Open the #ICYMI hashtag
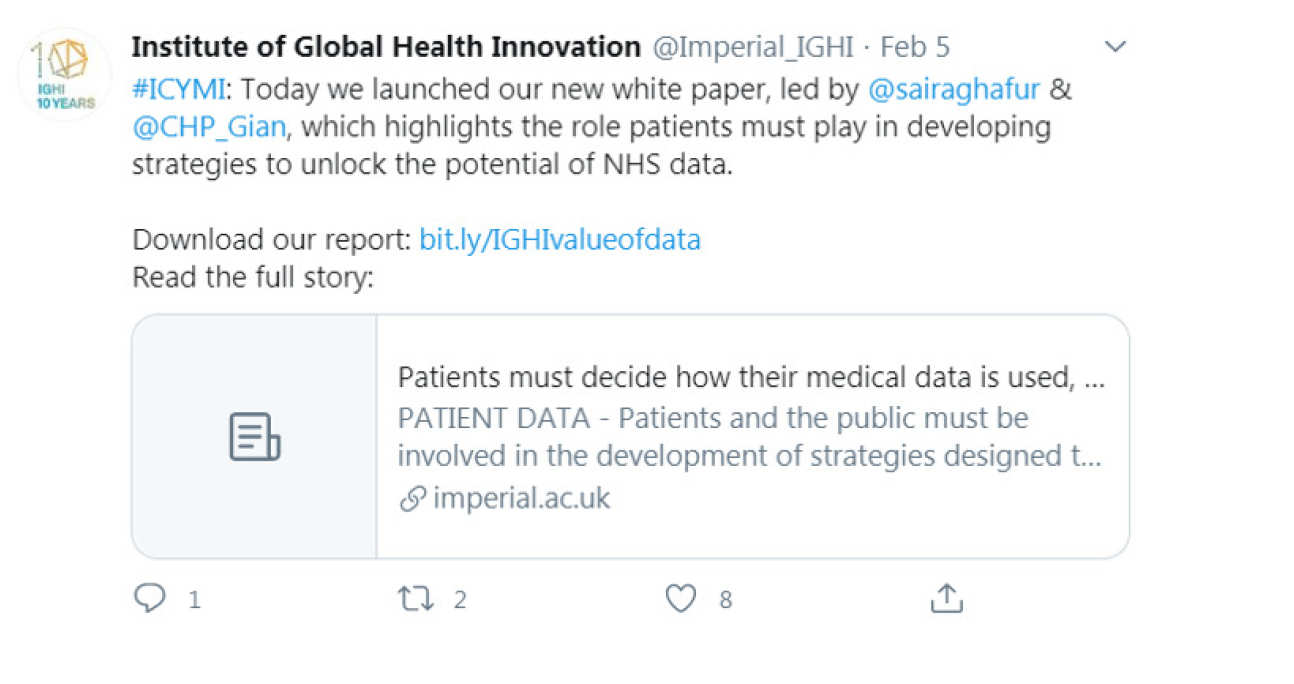Viewport: 1294px width, 684px height. coord(180,89)
